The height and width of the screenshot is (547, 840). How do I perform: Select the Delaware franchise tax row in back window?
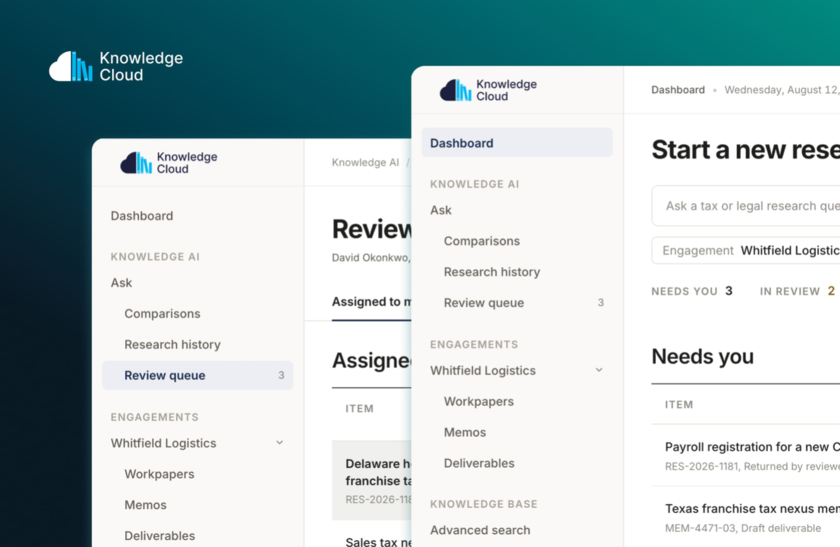click(372, 481)
